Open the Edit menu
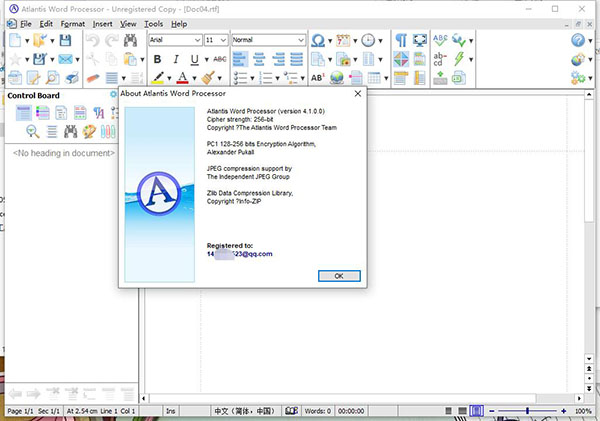 [x=46, y=24]
